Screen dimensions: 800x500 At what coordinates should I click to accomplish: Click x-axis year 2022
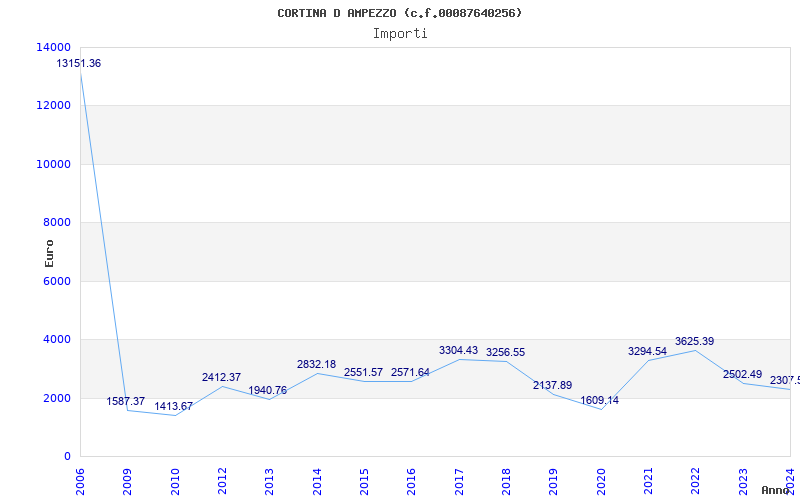(696, 482)
